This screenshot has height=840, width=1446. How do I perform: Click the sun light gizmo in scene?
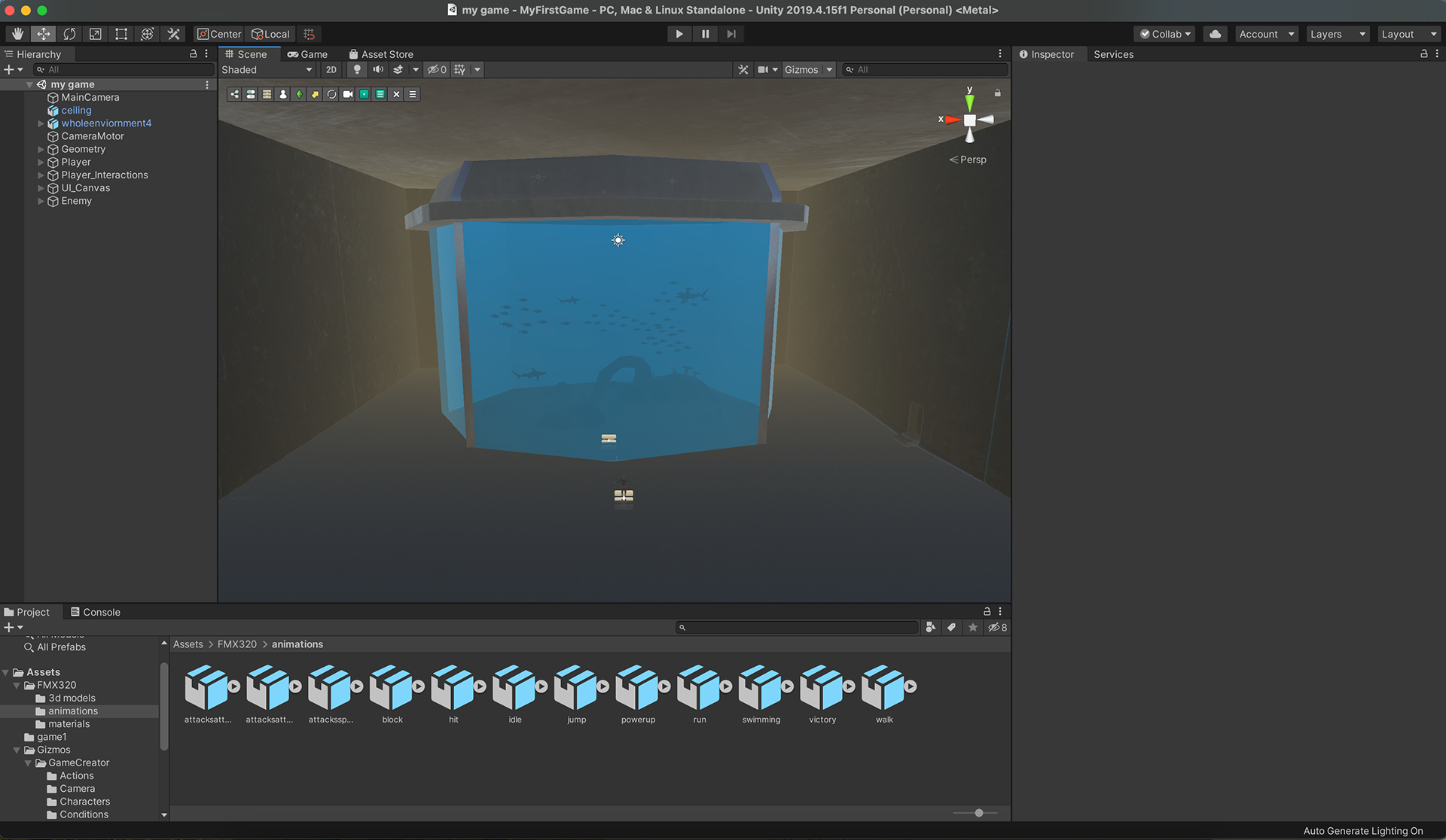pyautogui.click(x=618, y=240)
